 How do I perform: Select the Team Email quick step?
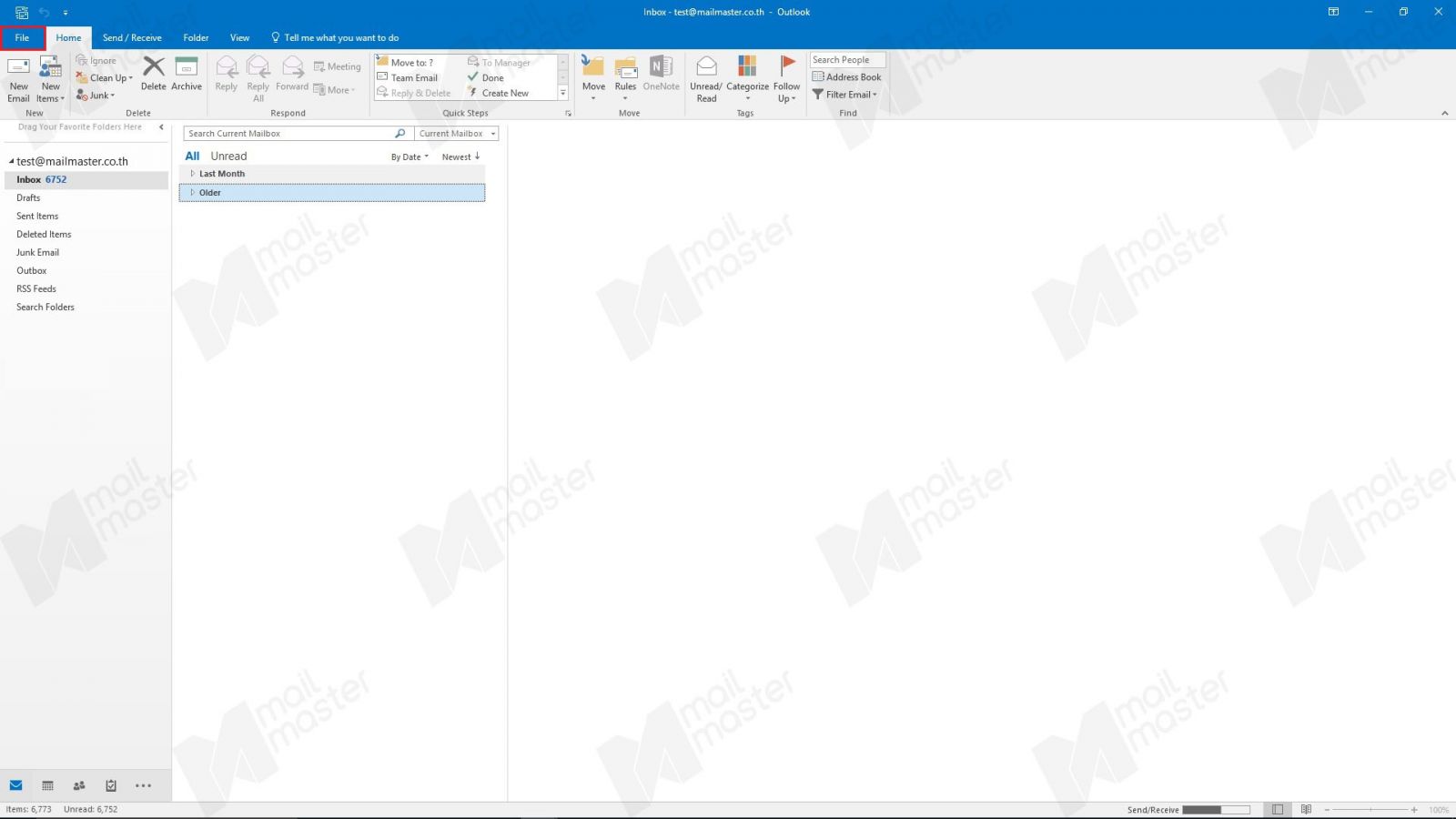pos(408,78)
